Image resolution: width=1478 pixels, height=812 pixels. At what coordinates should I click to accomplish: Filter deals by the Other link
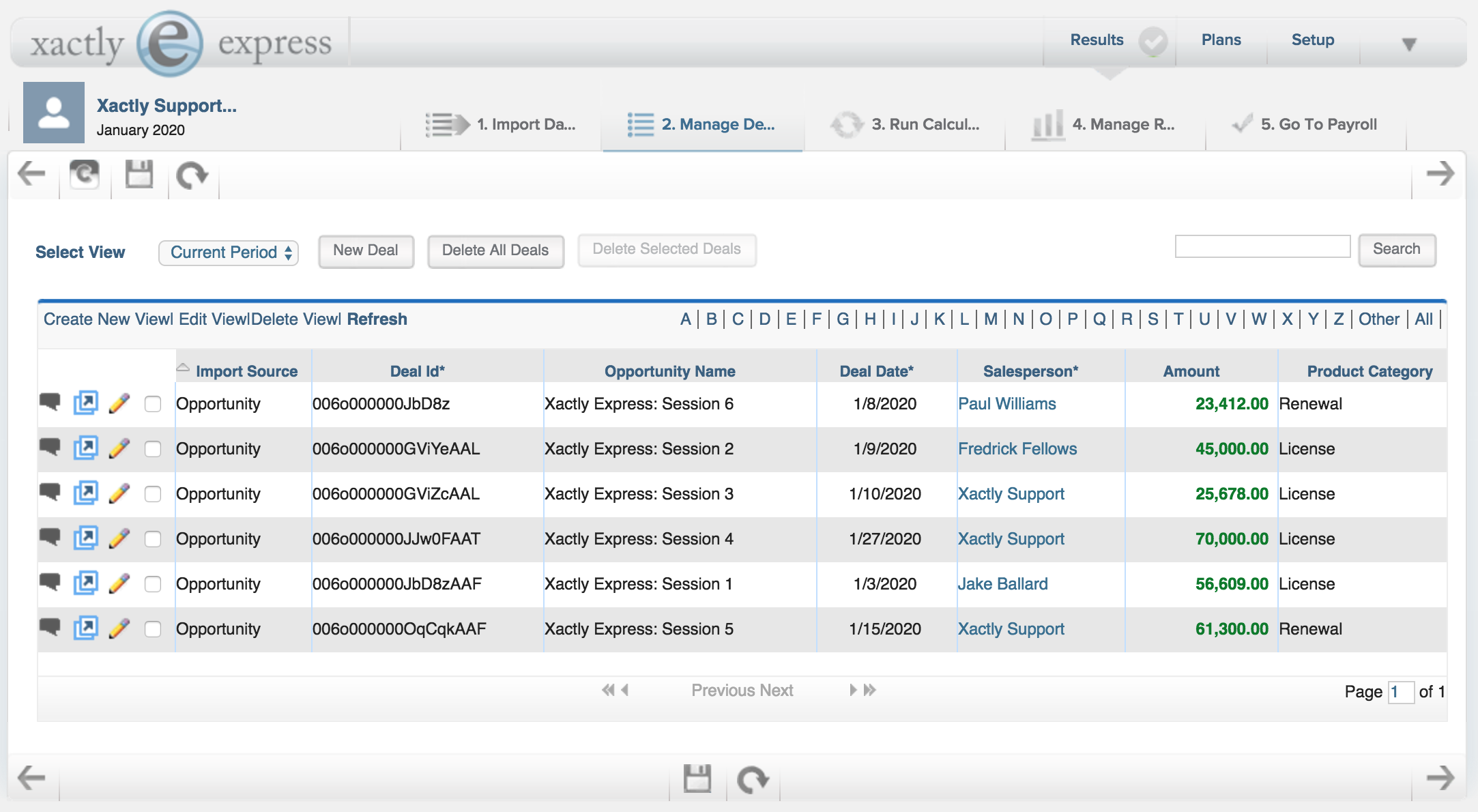coord(1379,319)
